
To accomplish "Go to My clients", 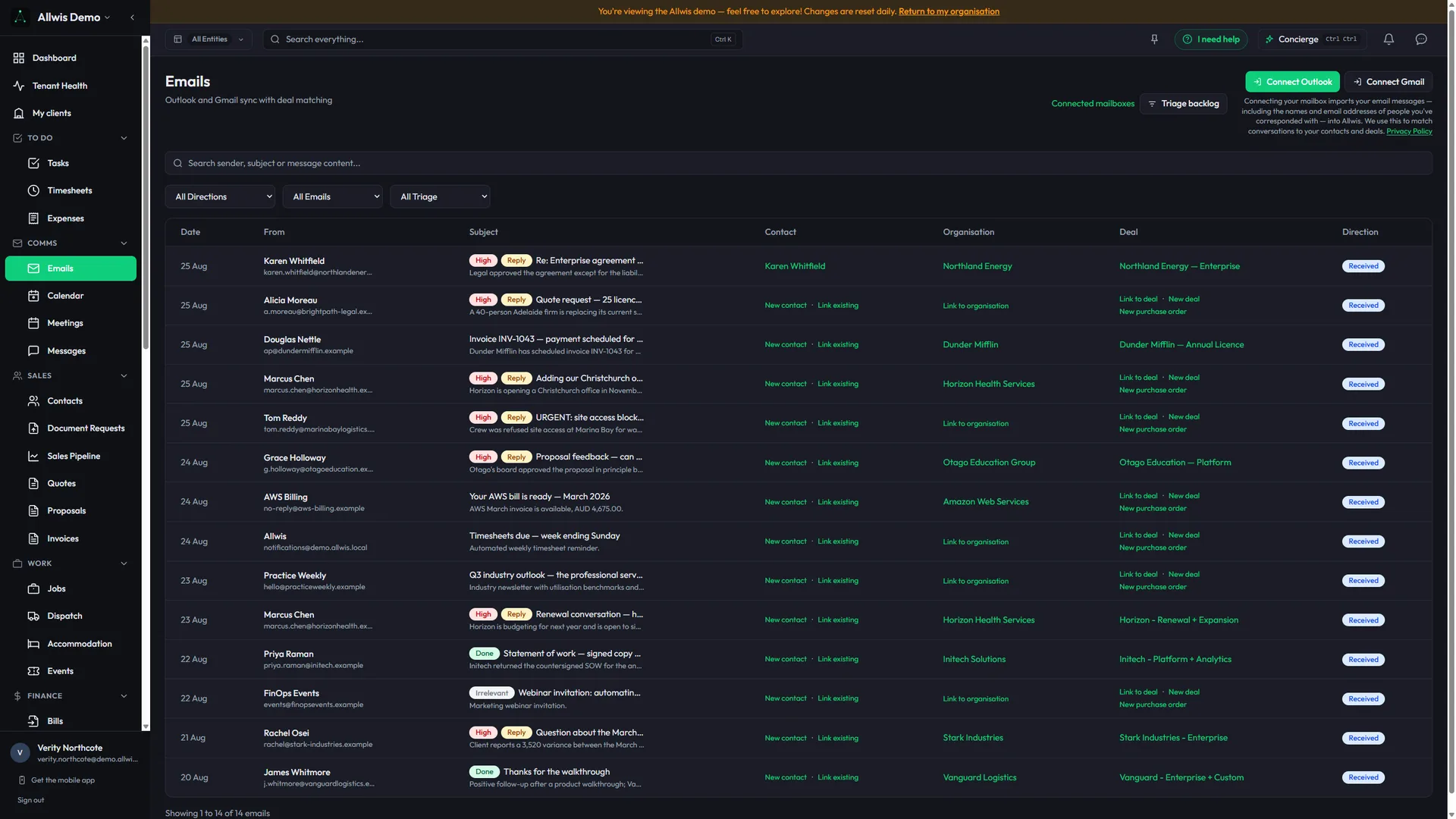I will click(x=71, y=113).
